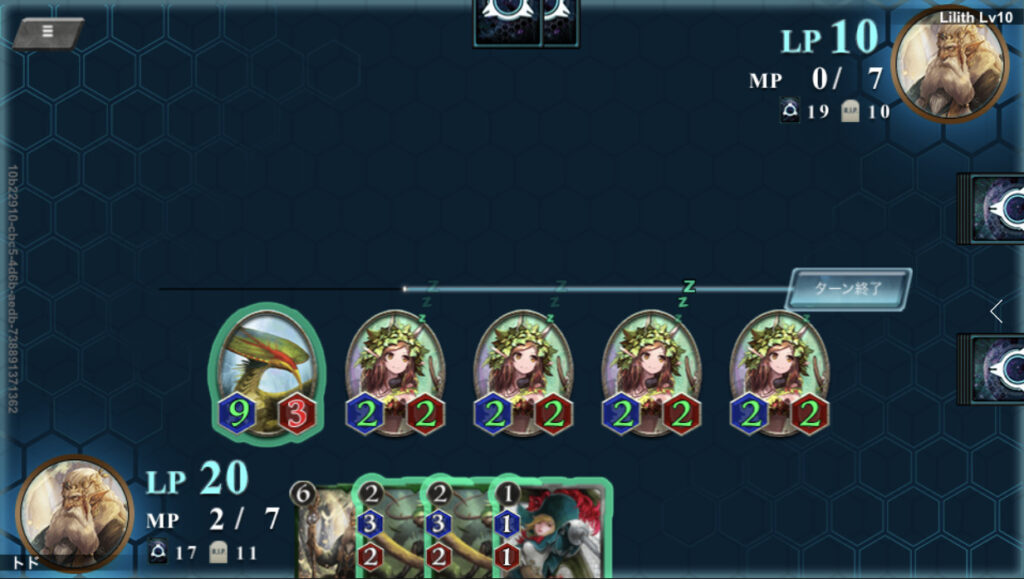Select the rightmost dryad unit on field
This screenshot has width=1024, height=579.
[x=779, y=372]
